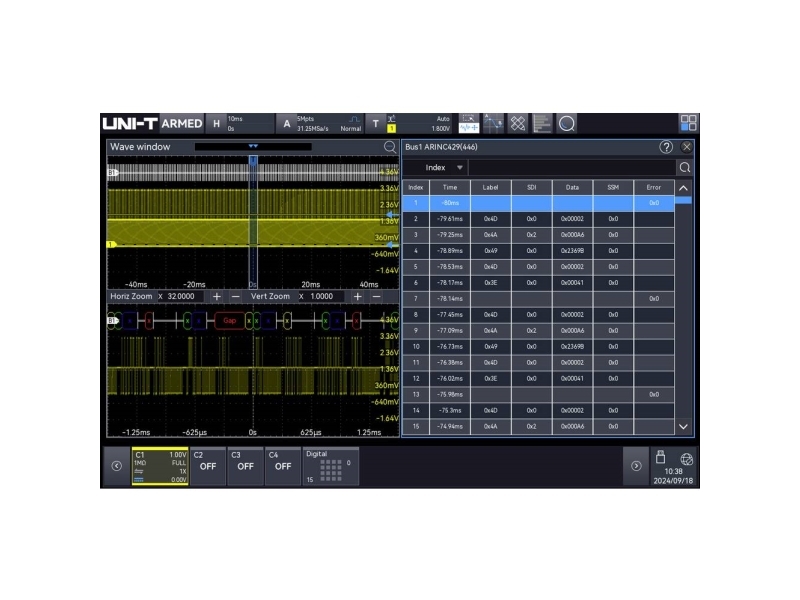Click the USB storage icon

click(x=660, y=457)
